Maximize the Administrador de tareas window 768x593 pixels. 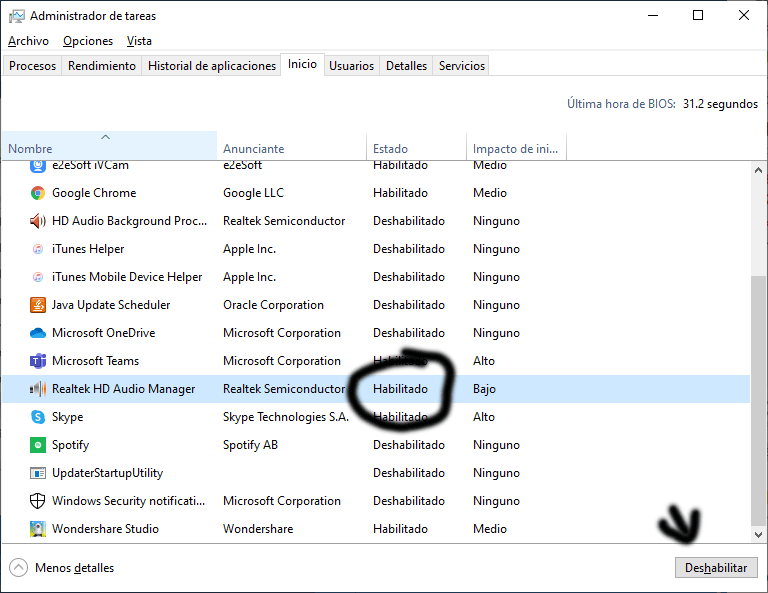pos(698,16)
